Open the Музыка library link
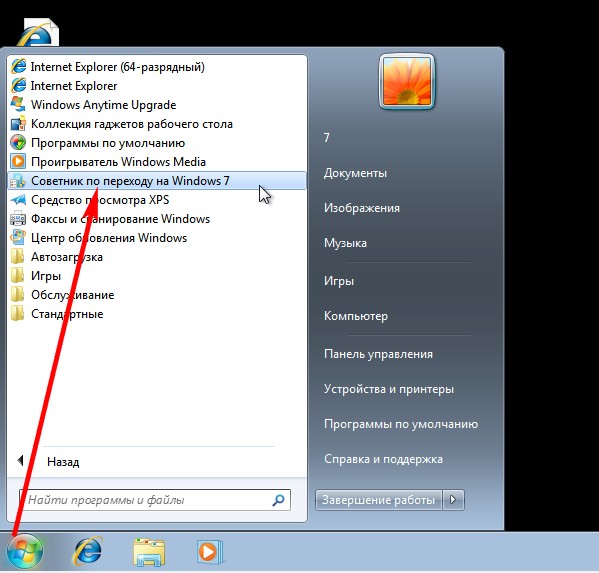This screenshot has width=599, height=573. click(x=345, y=243)
